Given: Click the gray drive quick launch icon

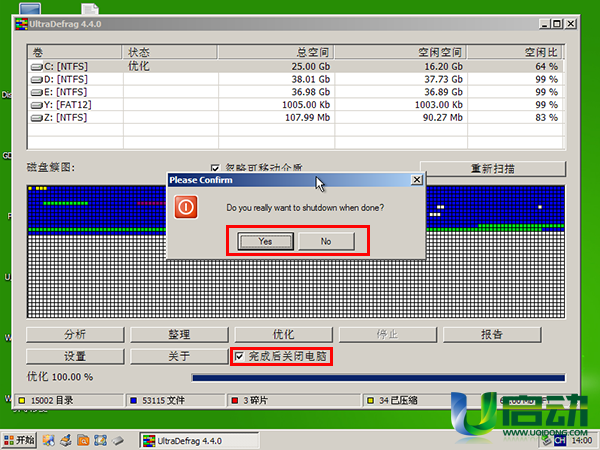Looking at the screenshot, I should coord(117,440).
